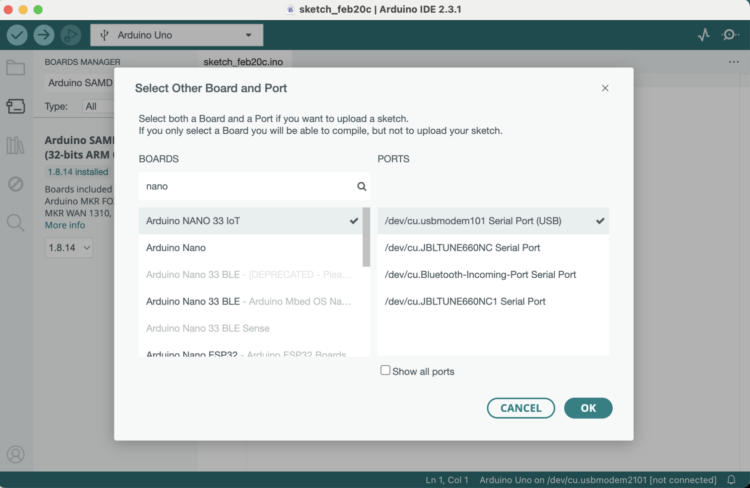Open Serial Plotter icon in toolbar
This screenshot has width=750, height=488.
[704, 35]
